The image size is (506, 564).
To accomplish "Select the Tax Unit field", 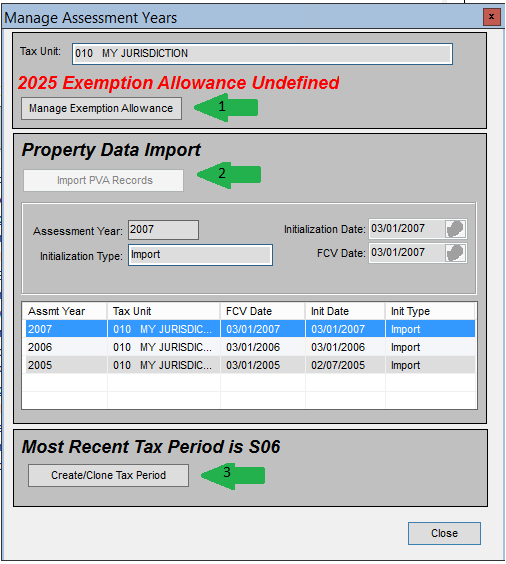I will coord(262,54).
